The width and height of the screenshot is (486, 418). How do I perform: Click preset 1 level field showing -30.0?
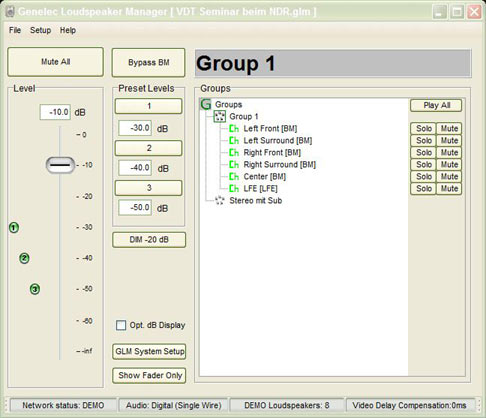click(135, 128)
